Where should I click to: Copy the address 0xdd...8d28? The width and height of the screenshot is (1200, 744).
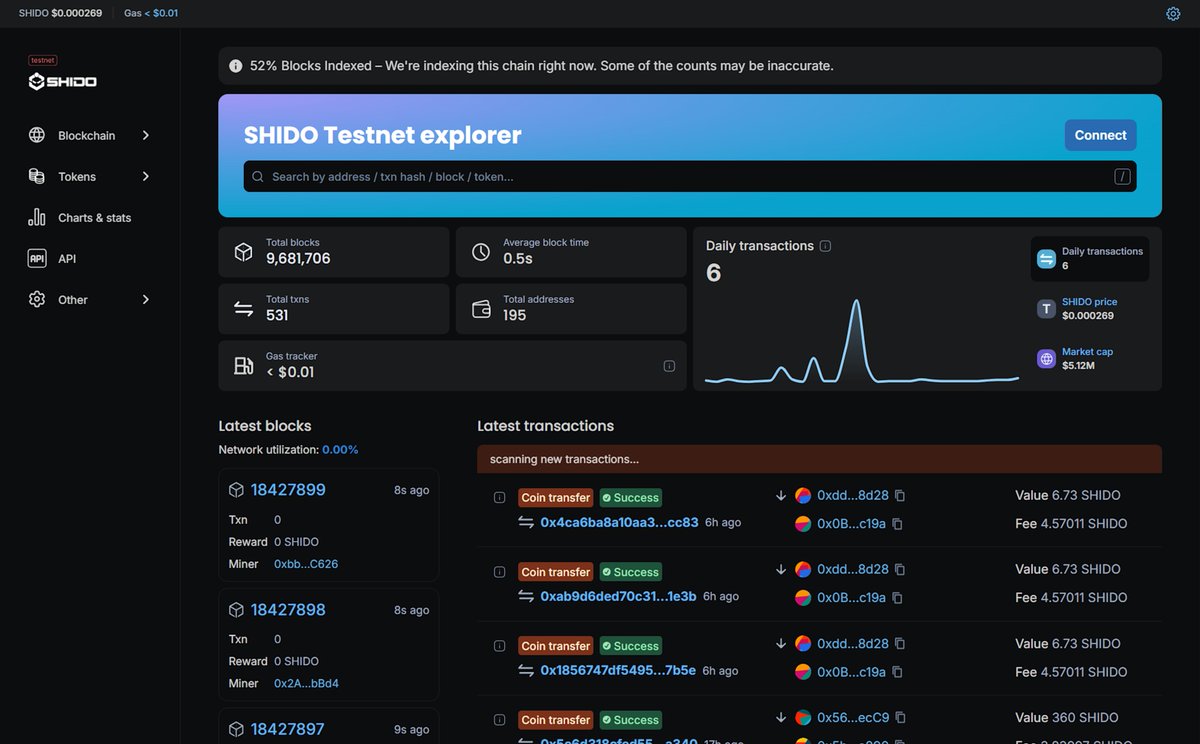[x=898, y=495]
